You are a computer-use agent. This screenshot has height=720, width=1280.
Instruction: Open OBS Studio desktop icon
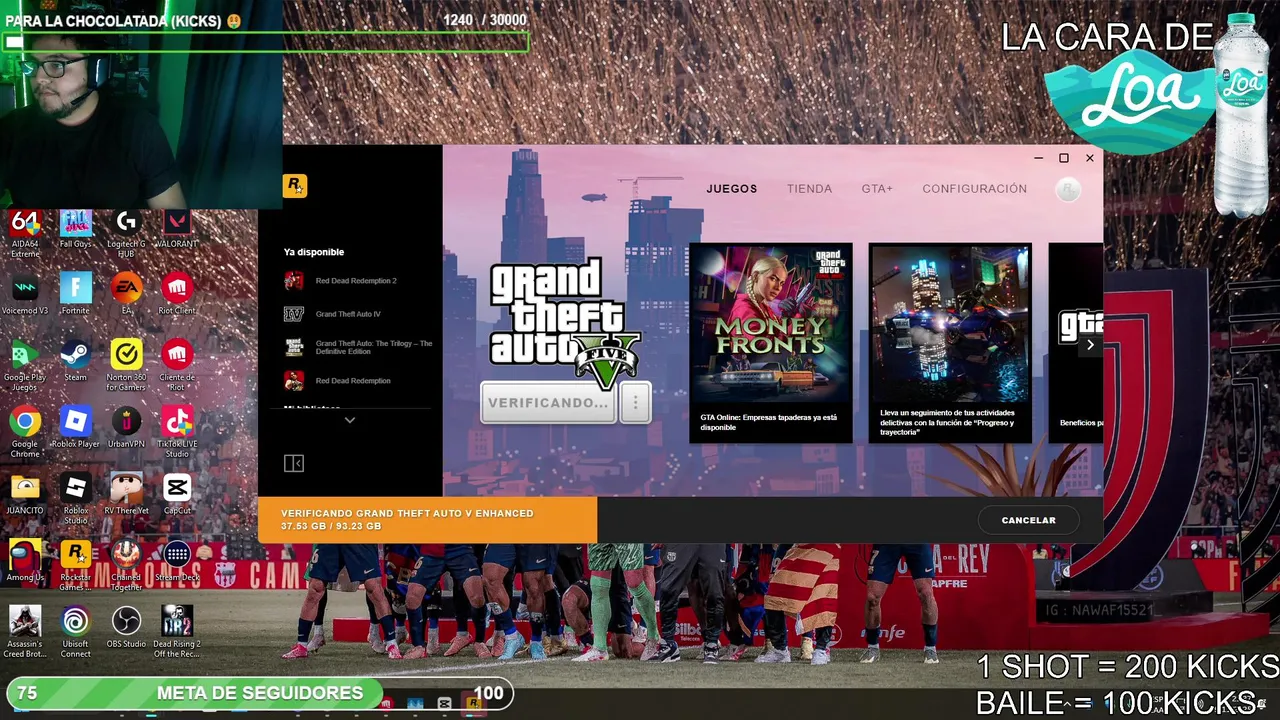click(x=126, y=627)
